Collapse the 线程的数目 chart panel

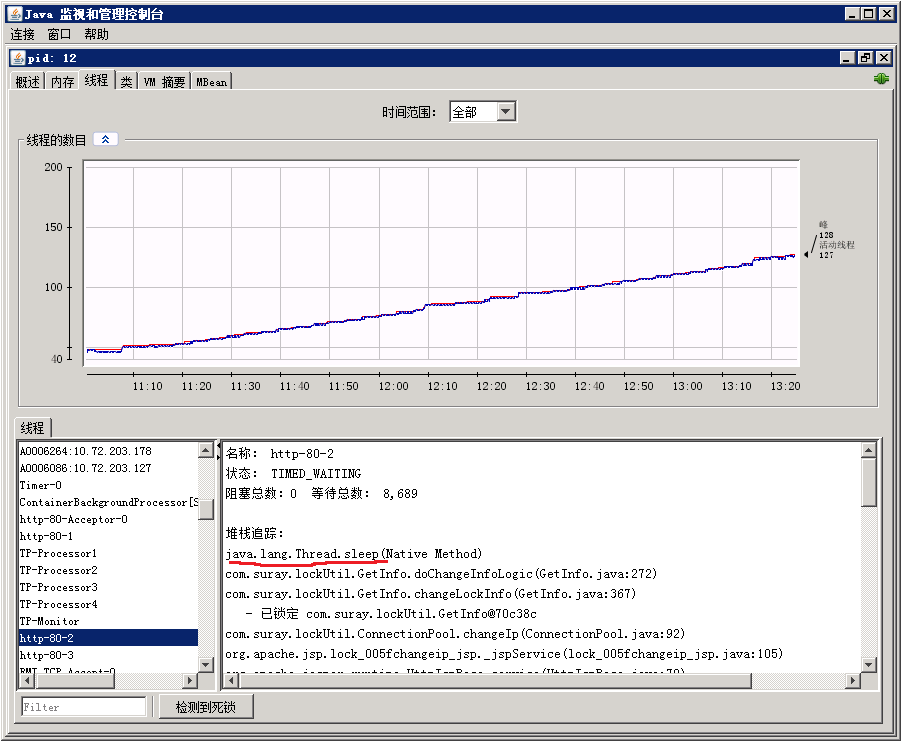click(105, 140)
